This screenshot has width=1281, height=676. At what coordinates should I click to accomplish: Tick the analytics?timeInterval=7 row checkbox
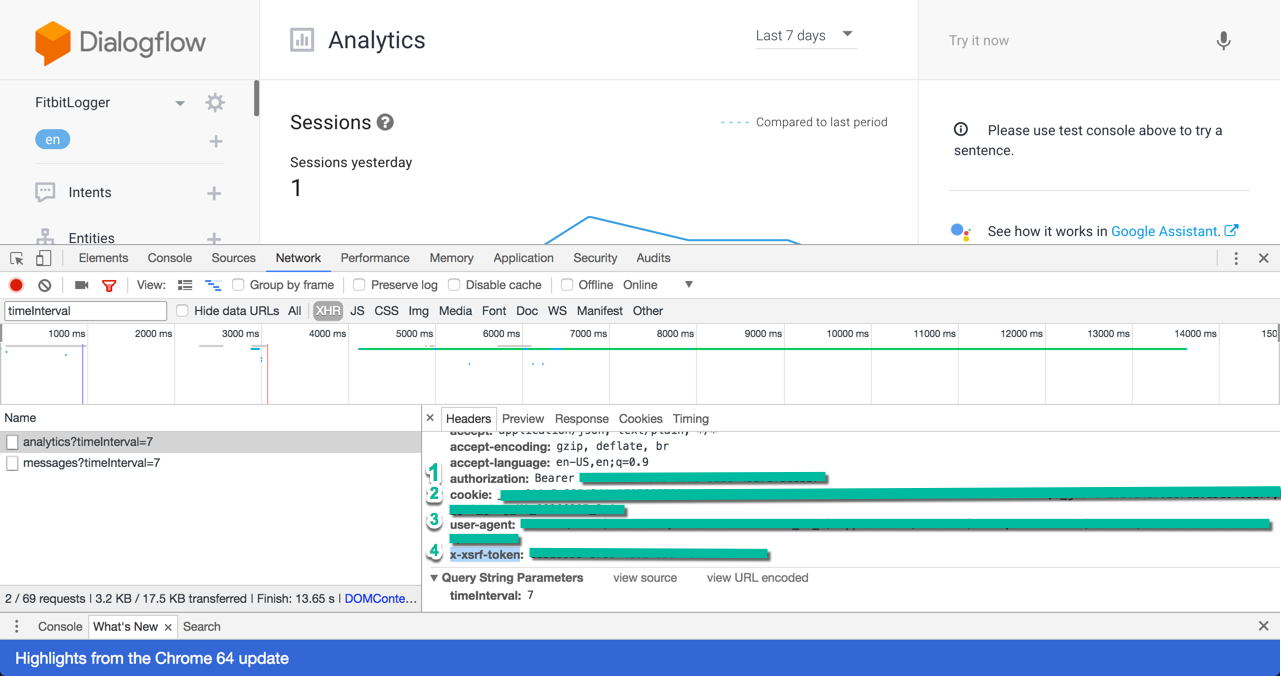point(12,442)
